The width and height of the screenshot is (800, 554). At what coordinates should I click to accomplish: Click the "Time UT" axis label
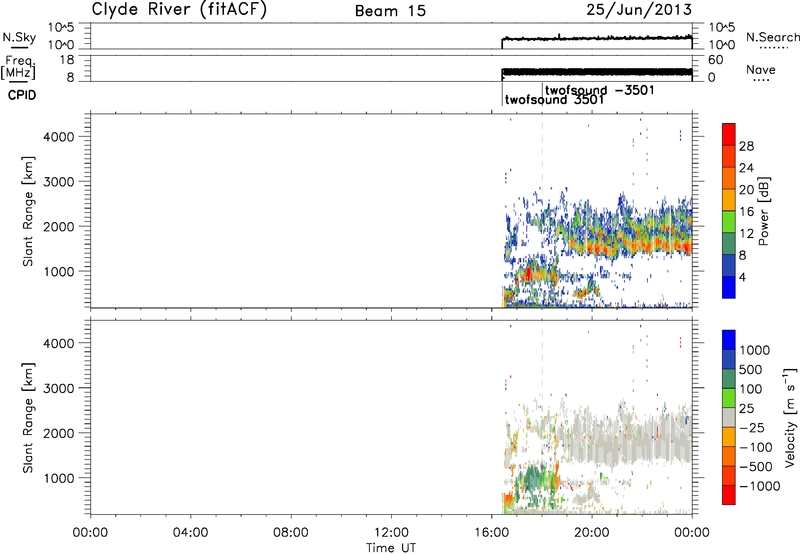tap(391, 548)
